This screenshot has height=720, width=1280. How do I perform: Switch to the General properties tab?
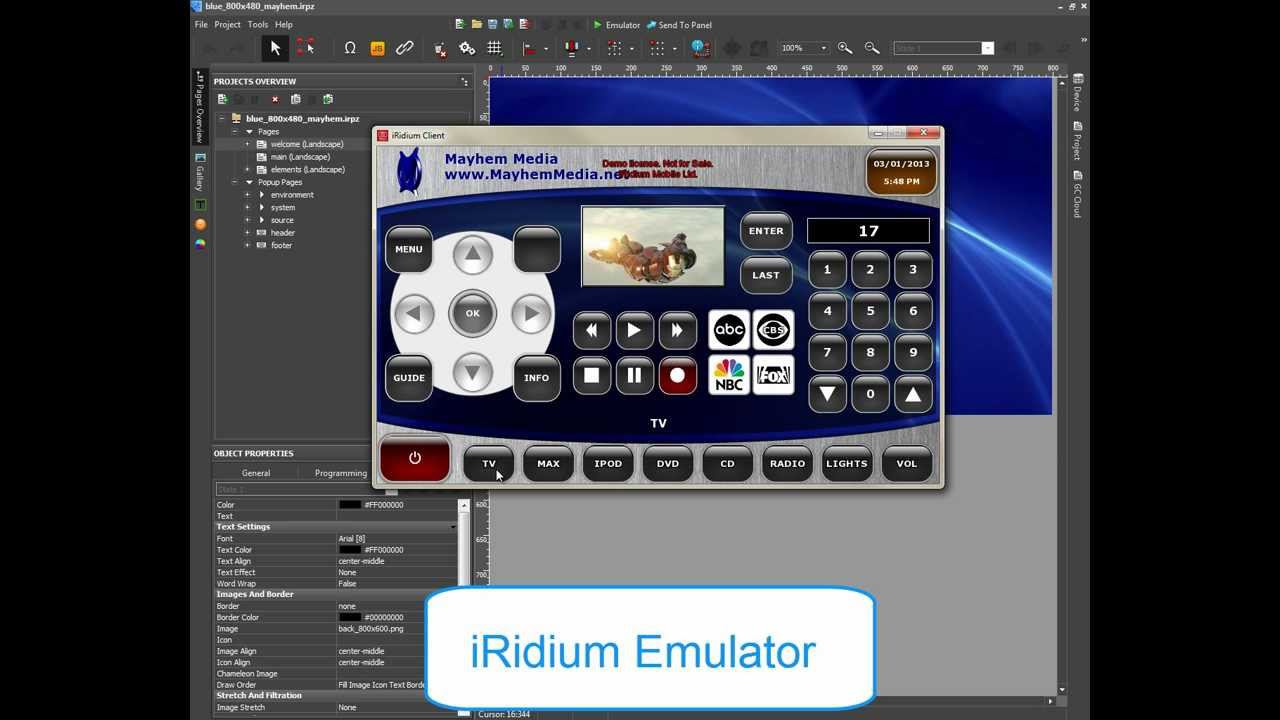click(256, 473)
